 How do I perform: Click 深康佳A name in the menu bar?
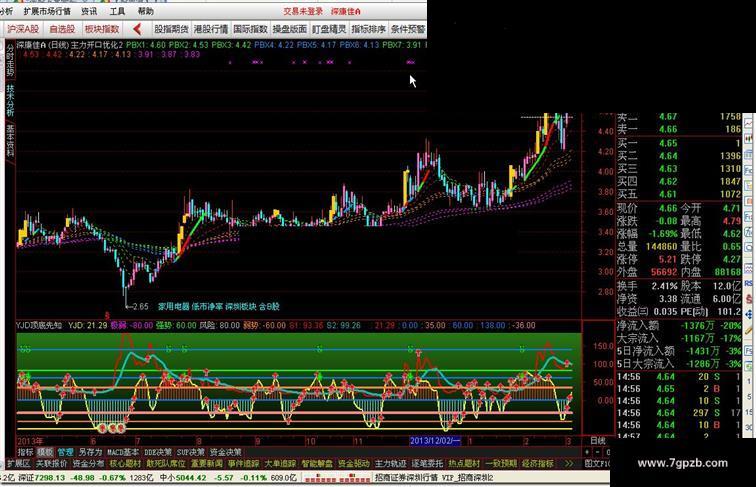[346, 11]
